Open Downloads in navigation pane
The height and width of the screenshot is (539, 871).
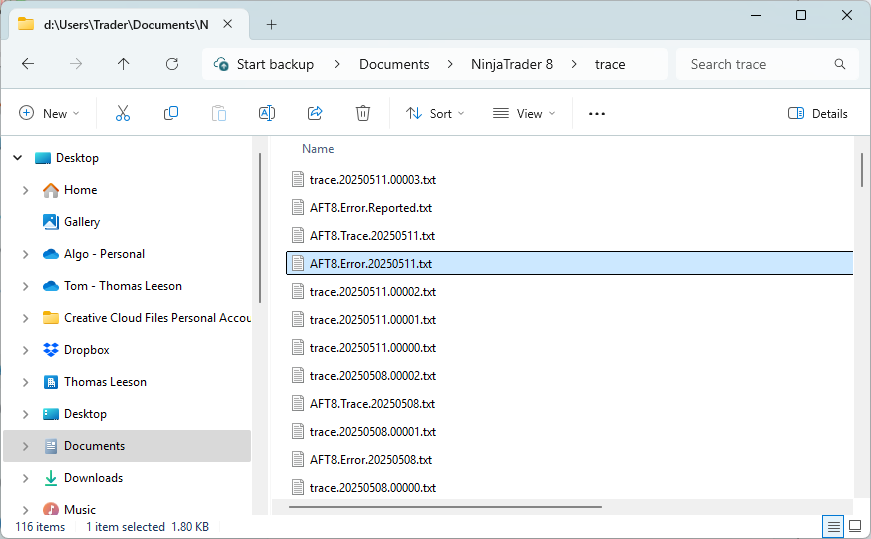coord(93,478)
